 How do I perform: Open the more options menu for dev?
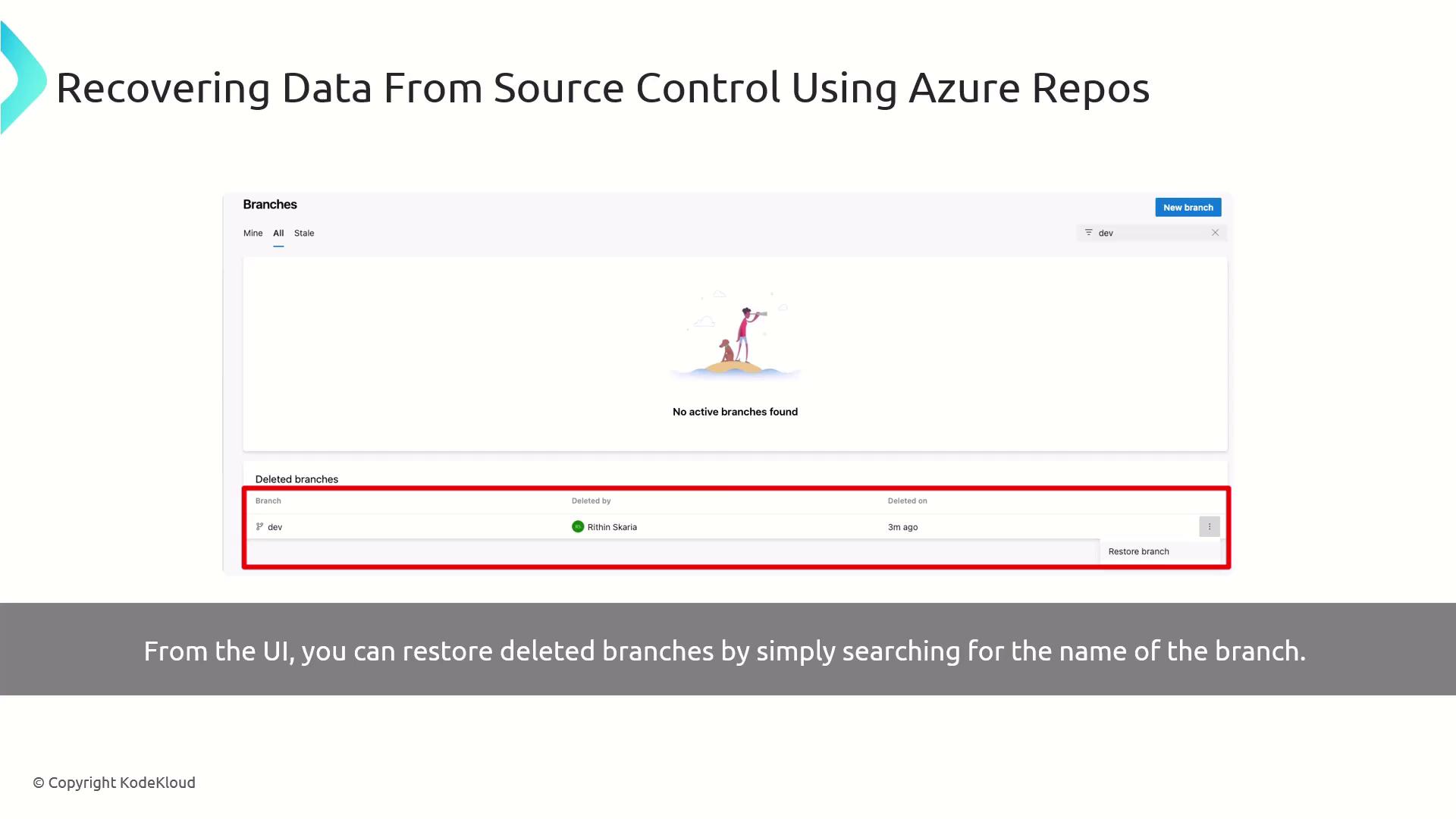1209,527
